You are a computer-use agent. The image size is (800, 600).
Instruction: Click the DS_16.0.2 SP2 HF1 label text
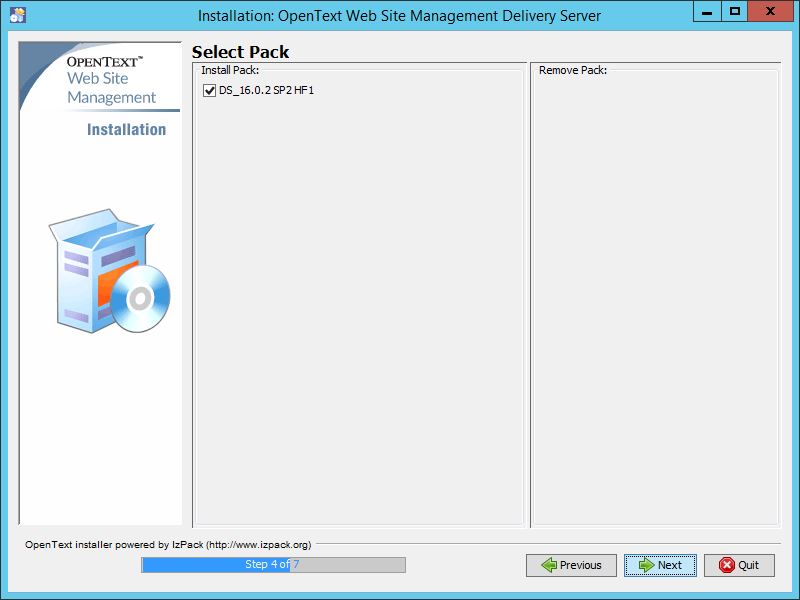266,90
